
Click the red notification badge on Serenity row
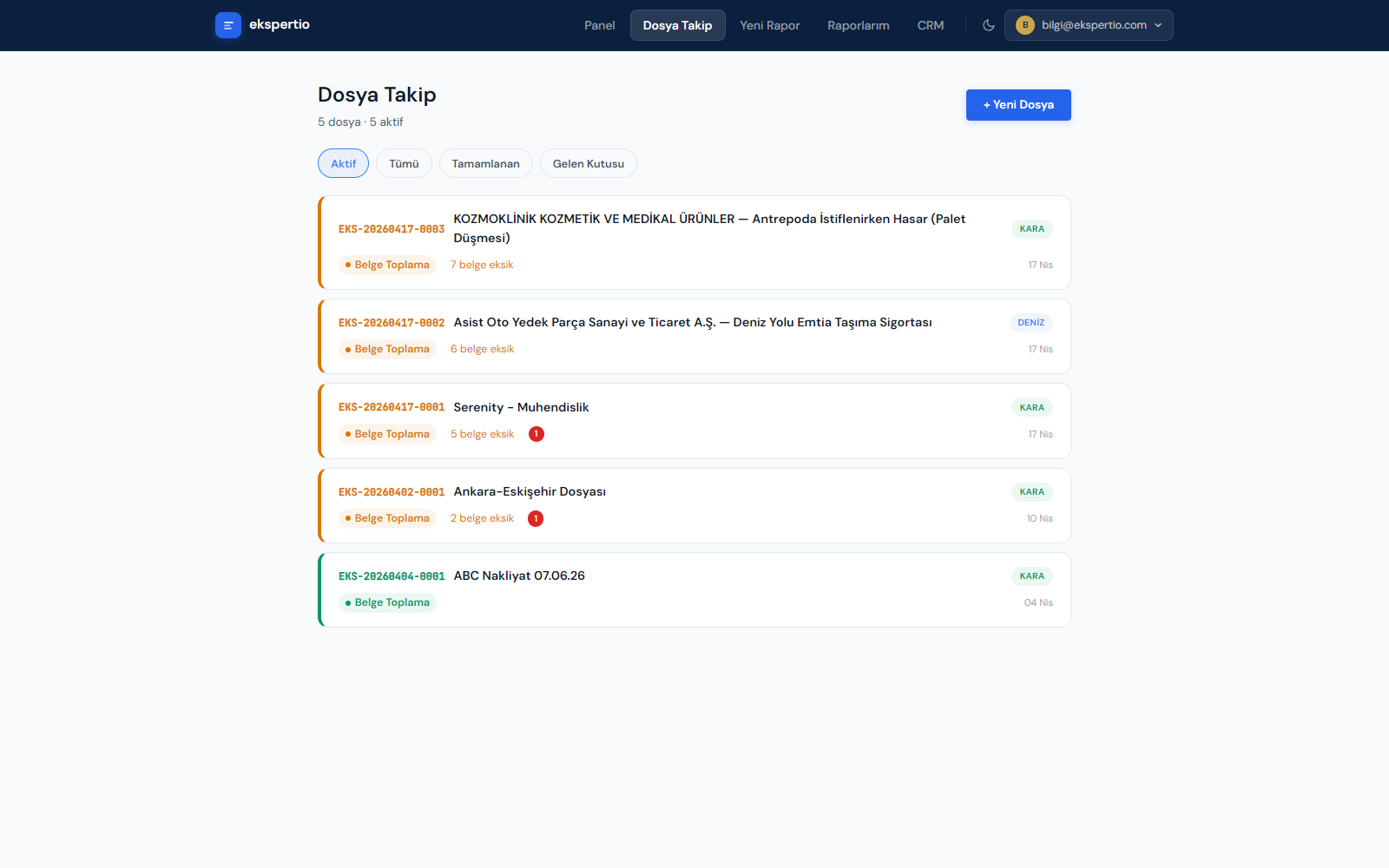pyautogui.click(x=537, y=434)
